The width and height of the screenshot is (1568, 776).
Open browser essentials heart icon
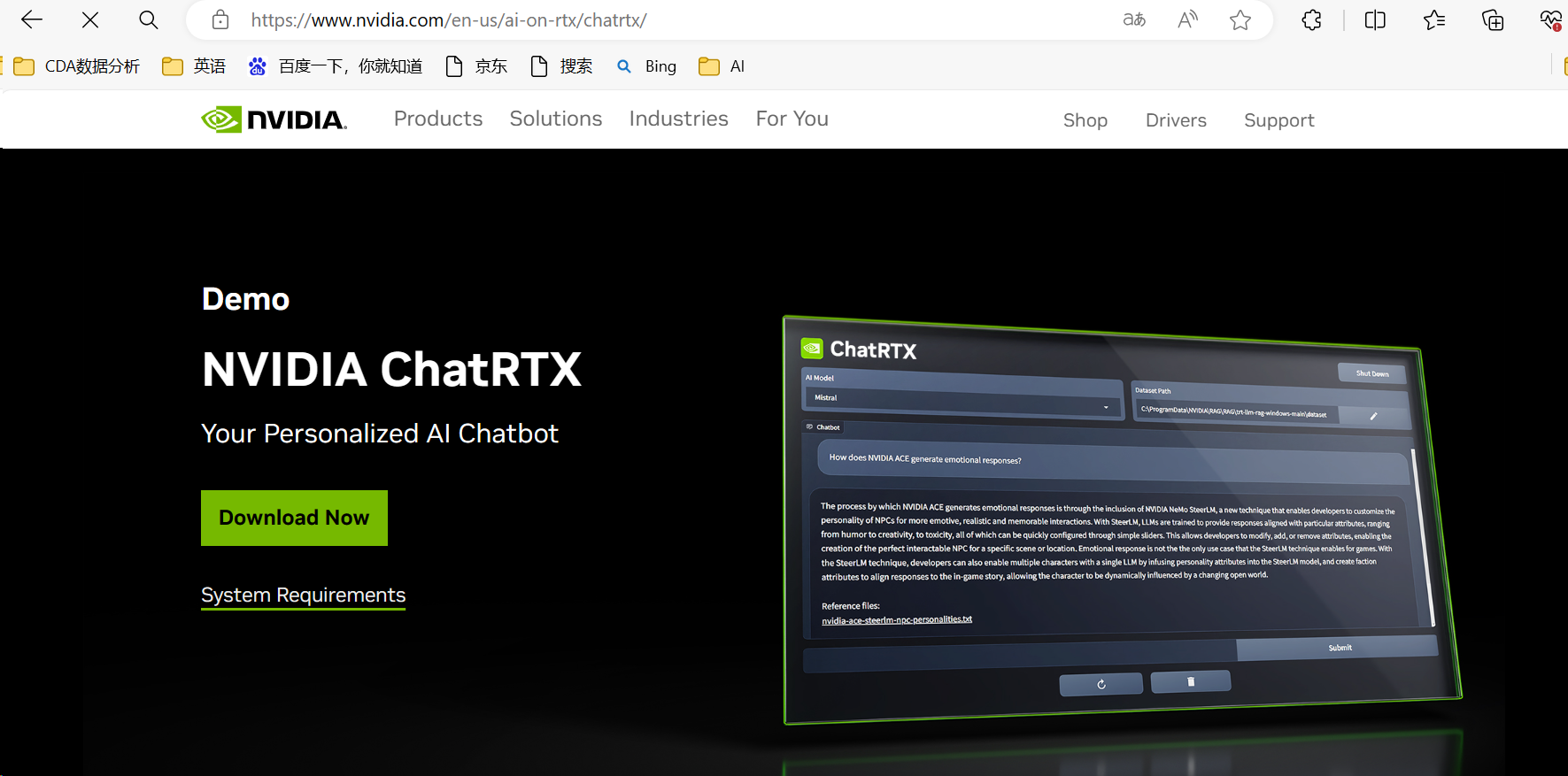(1550, 19)
